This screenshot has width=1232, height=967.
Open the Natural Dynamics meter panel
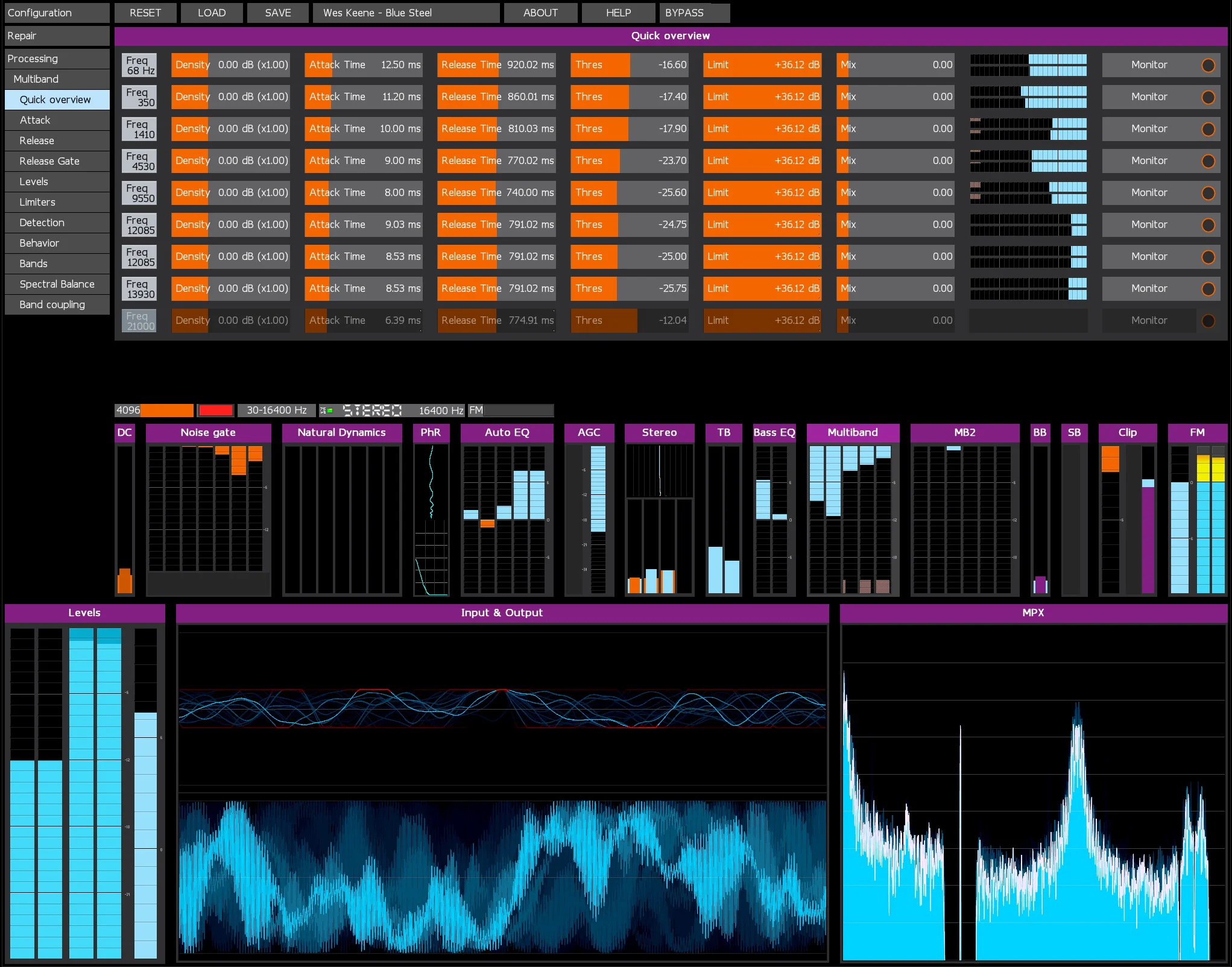pyautogui.click(x=341, y=432)
